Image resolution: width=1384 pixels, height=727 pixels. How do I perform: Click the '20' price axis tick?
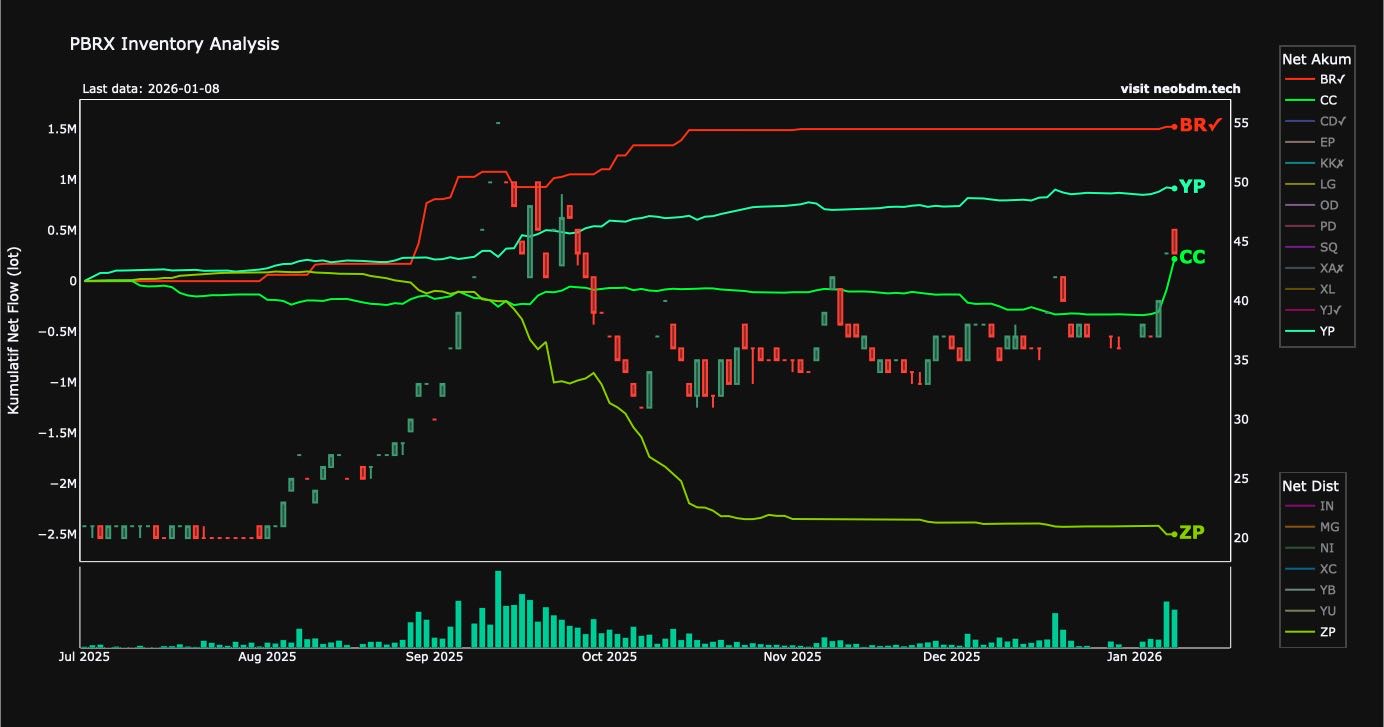[x=1241, y=538]
